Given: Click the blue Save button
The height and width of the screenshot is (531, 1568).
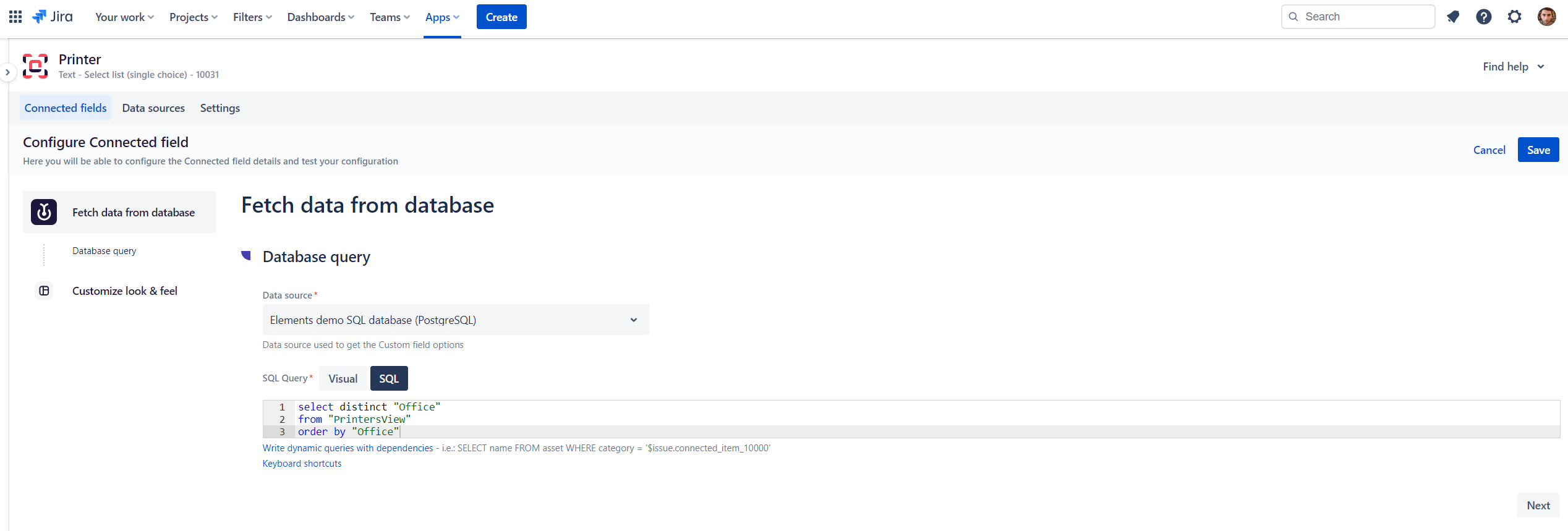Looking at the screenshot, I should (x=1538, y=150).
